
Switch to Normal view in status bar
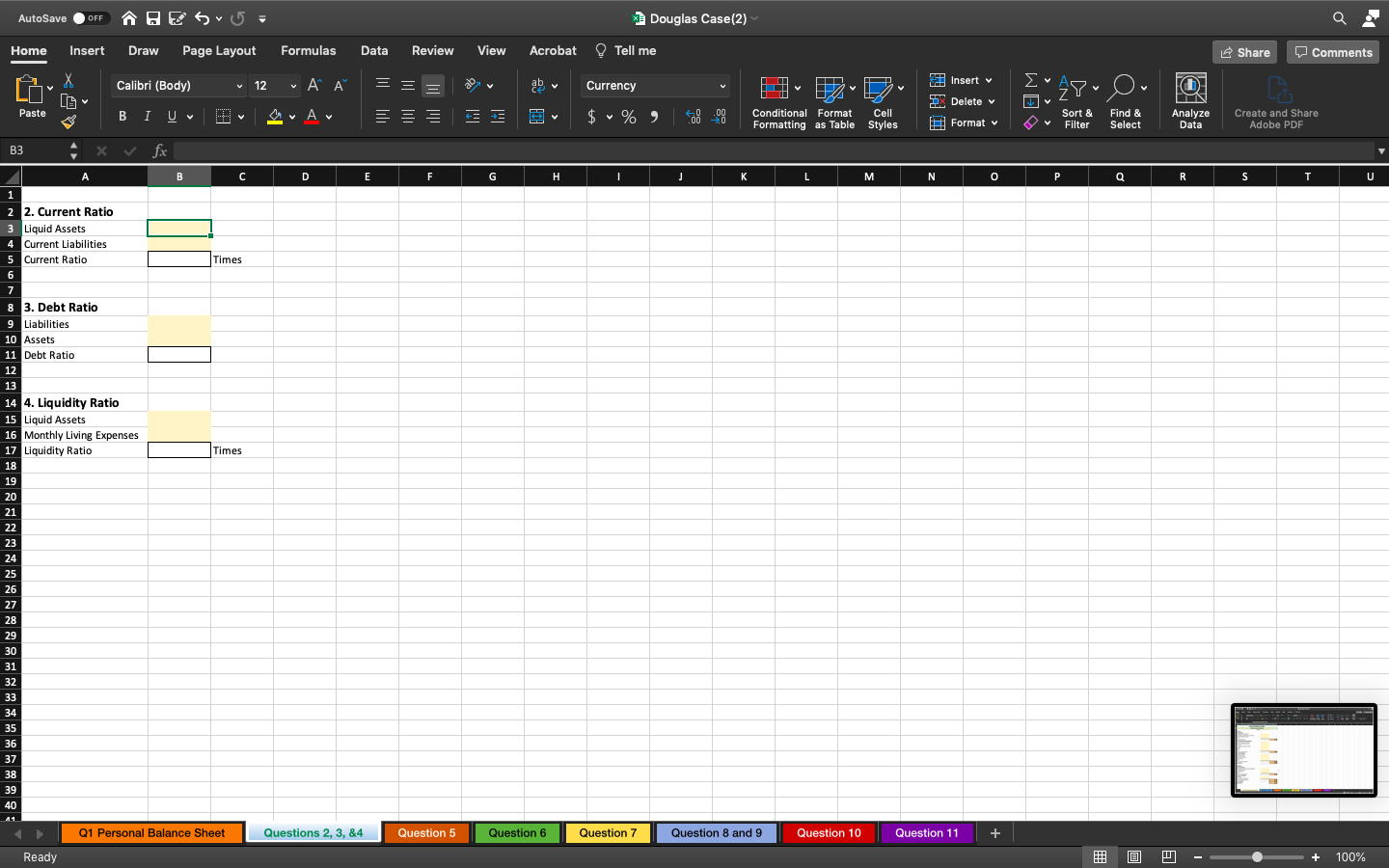click(1100, 856)
